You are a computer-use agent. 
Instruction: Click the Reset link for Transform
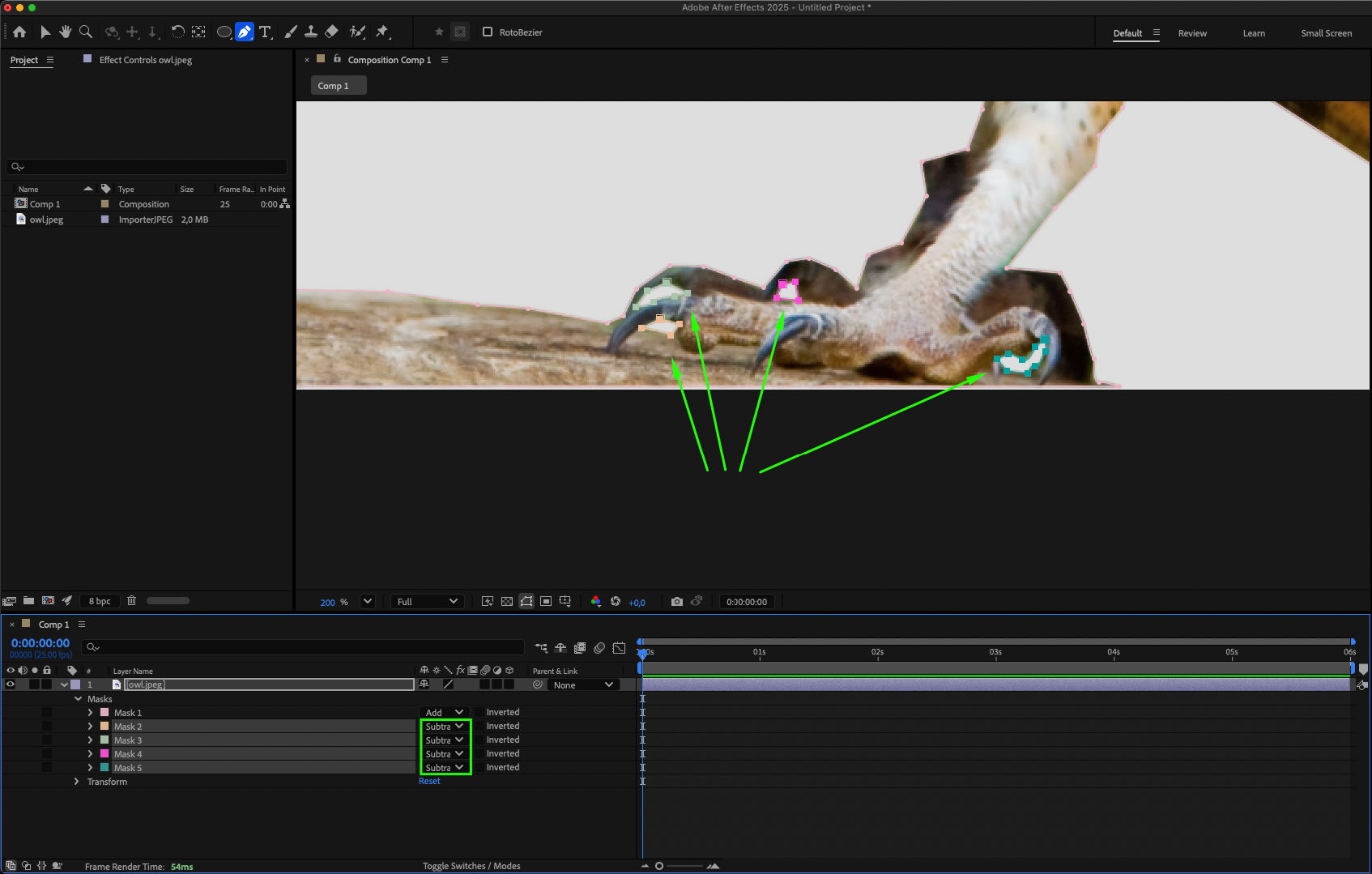click(429, 782)
